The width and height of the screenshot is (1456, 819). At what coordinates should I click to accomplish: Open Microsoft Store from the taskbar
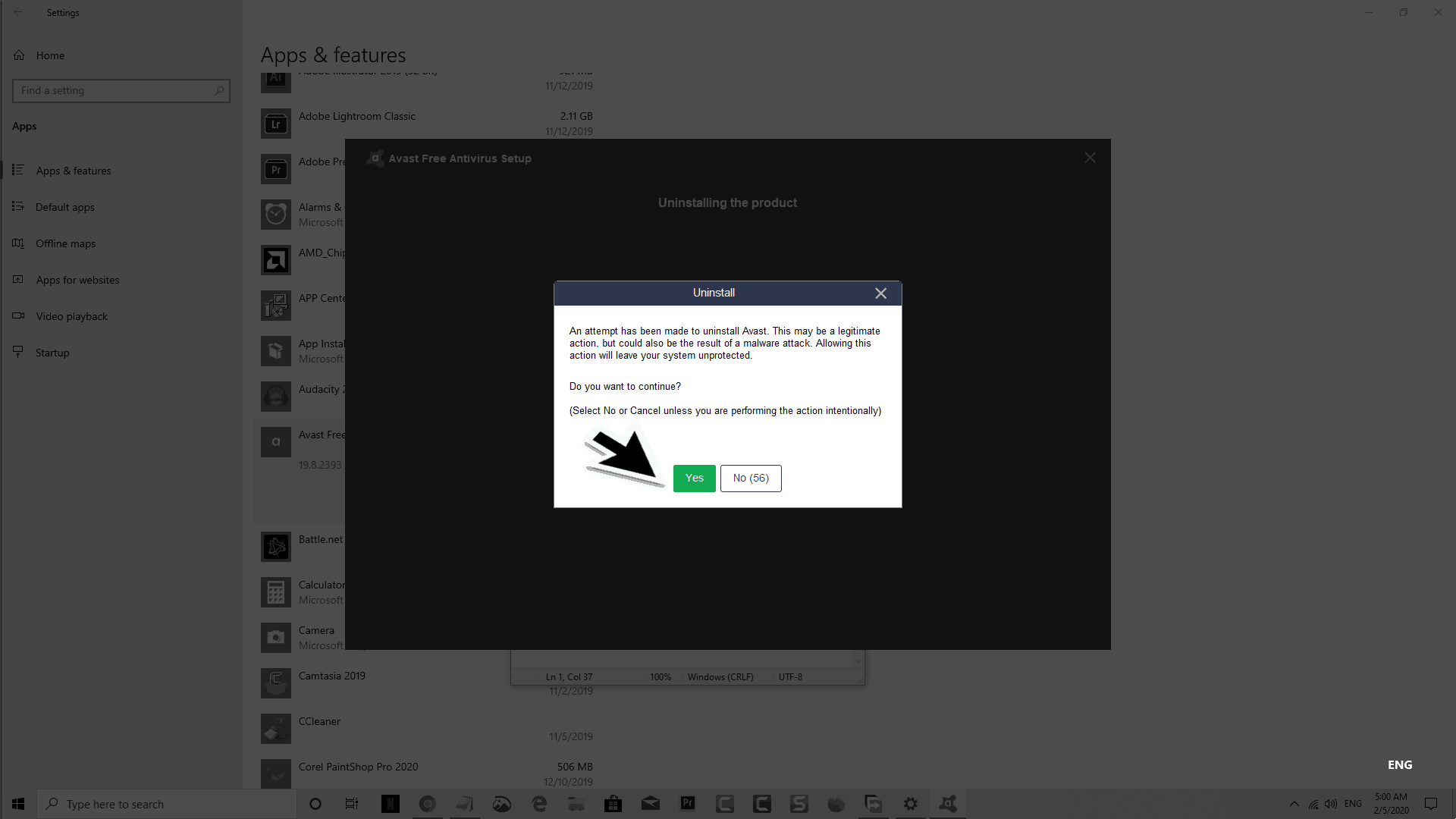click(613, 804)
